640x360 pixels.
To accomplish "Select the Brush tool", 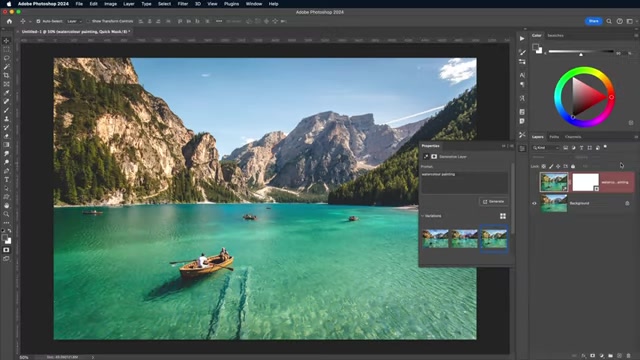I will click(6, 110).
